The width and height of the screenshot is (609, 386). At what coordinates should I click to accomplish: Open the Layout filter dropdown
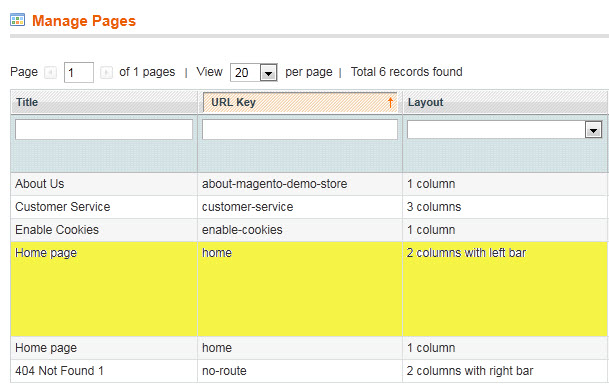click(x=505, y=130)
